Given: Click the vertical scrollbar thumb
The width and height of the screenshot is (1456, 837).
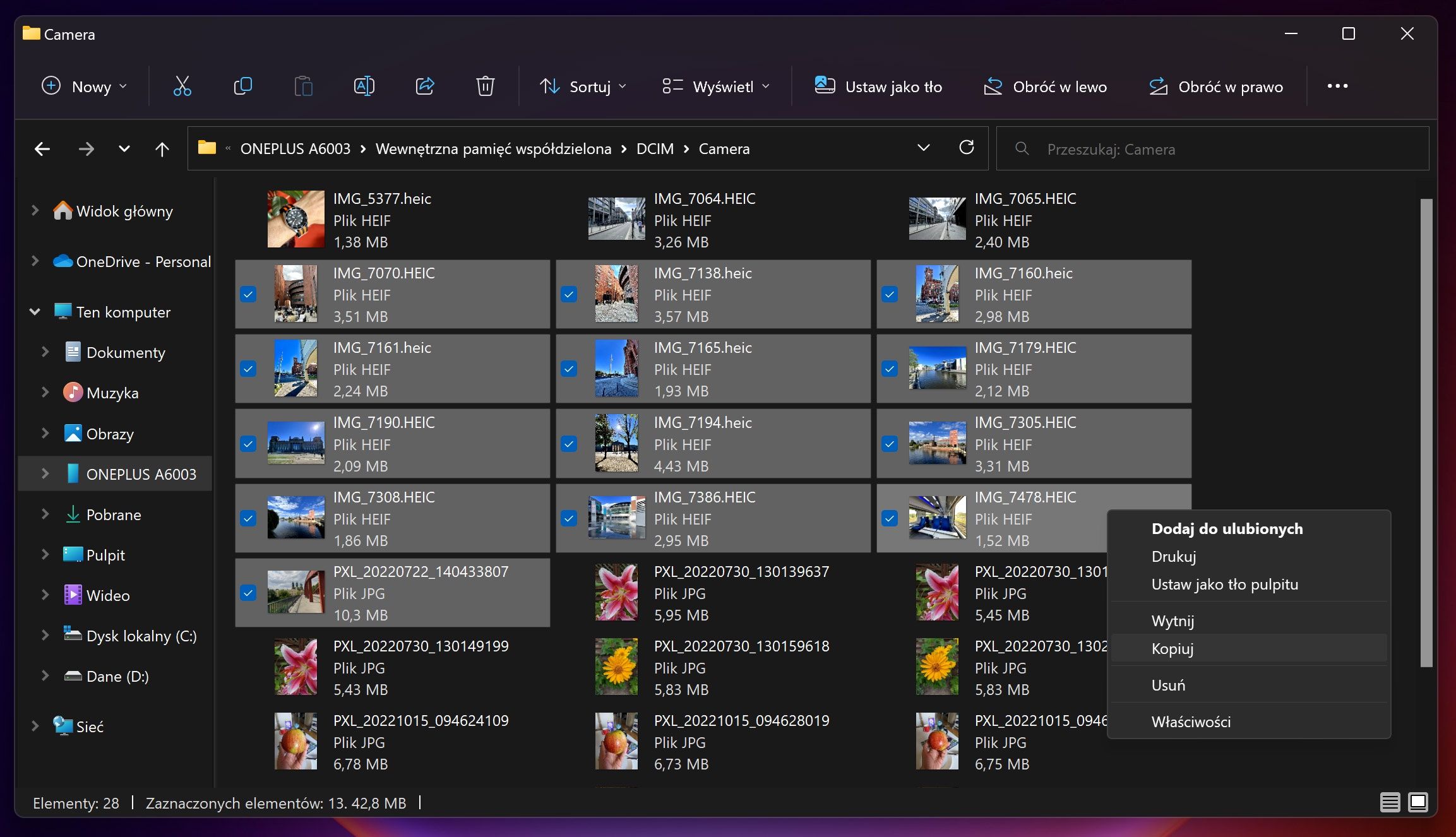Looking at the screenshot, I should point(1426,432).
